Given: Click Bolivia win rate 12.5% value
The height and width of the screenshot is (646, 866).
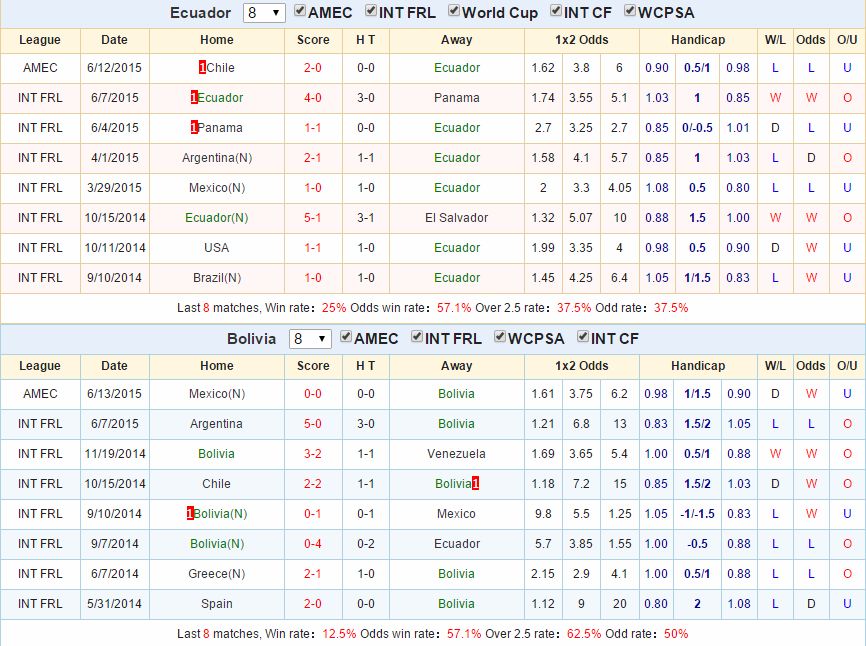Looking at the screenshot, I should pyautogui.click(x=339, y=634).
